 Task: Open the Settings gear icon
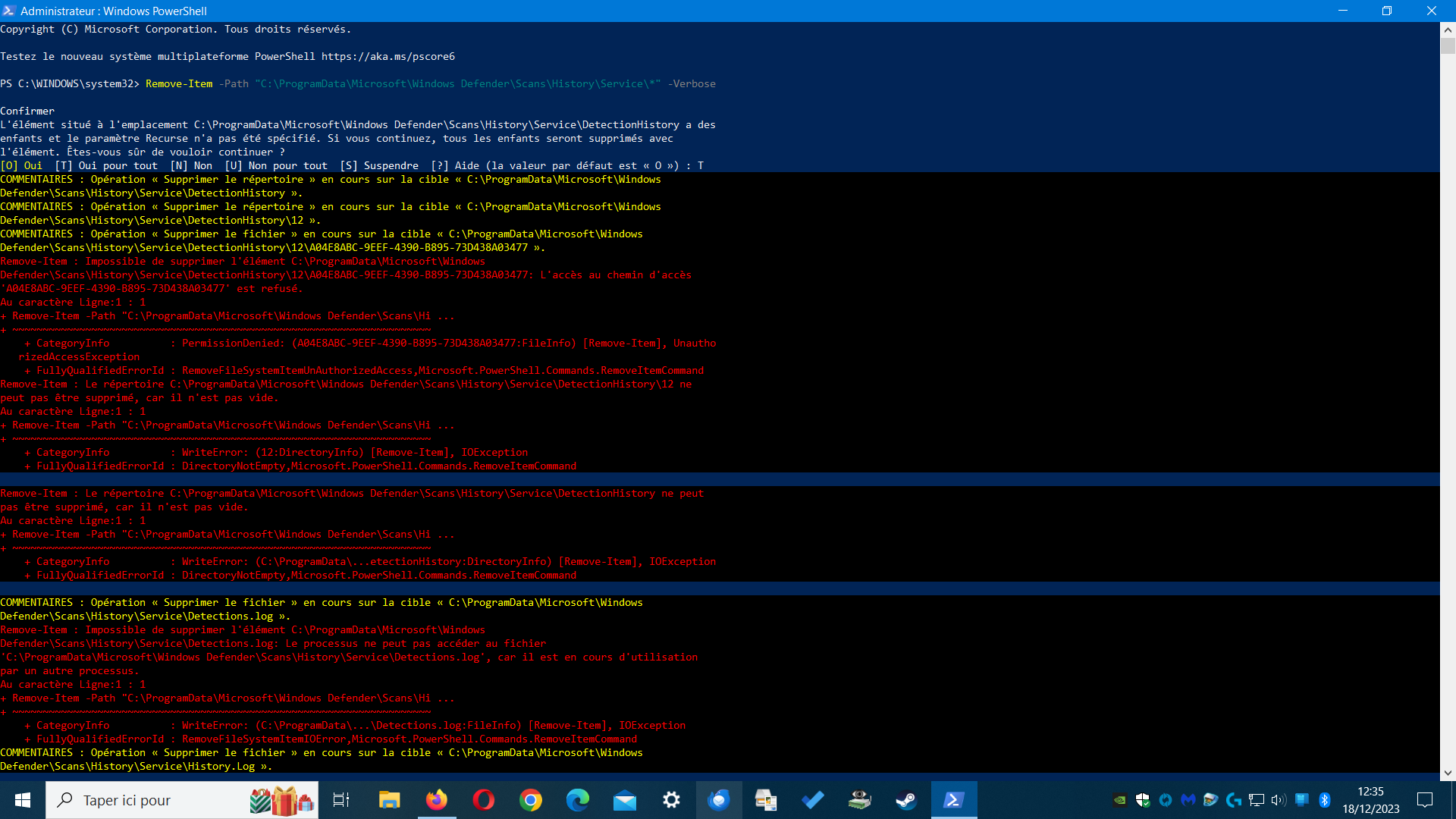pos(672,800)
